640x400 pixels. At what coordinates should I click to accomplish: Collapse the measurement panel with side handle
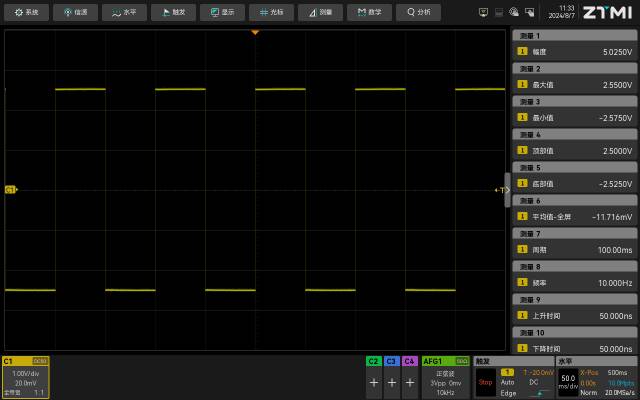point(507,190)
